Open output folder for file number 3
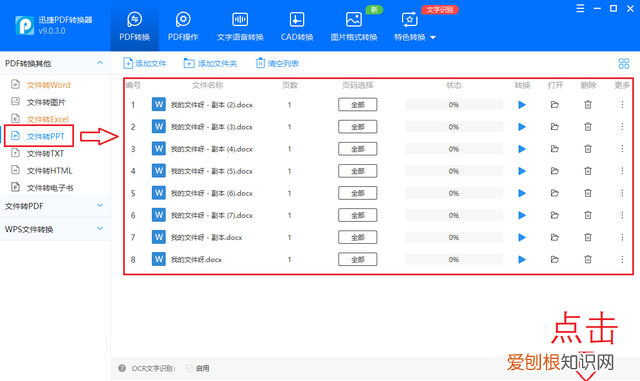Image resolution: width=640 pixels, height=381 pixels. tap(554, 149)
